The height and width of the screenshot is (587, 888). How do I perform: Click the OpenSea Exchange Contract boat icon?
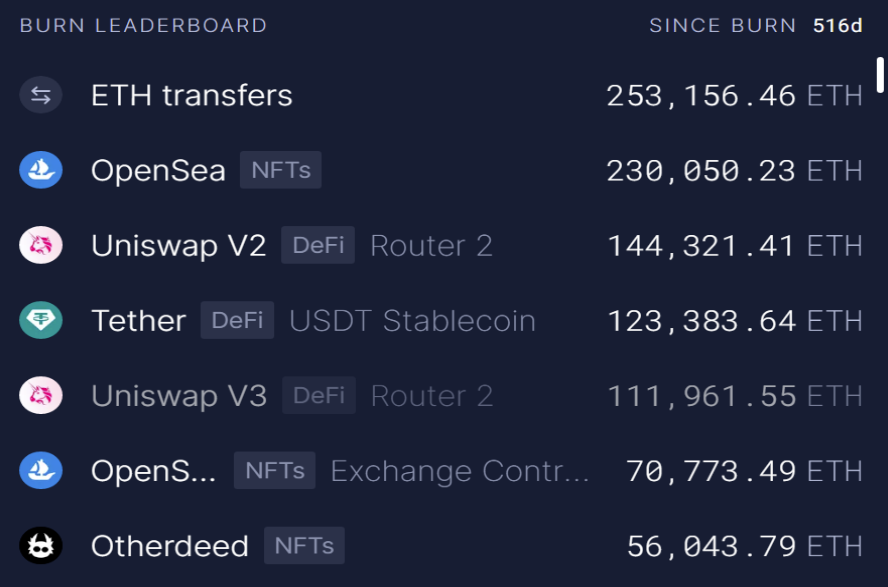(41, 470)
